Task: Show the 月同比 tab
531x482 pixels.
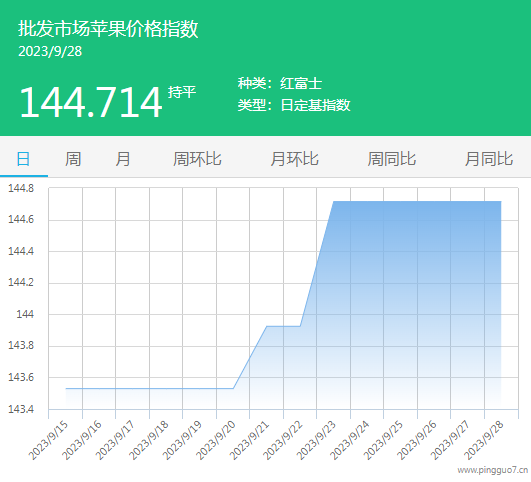Action: [489, 159]
